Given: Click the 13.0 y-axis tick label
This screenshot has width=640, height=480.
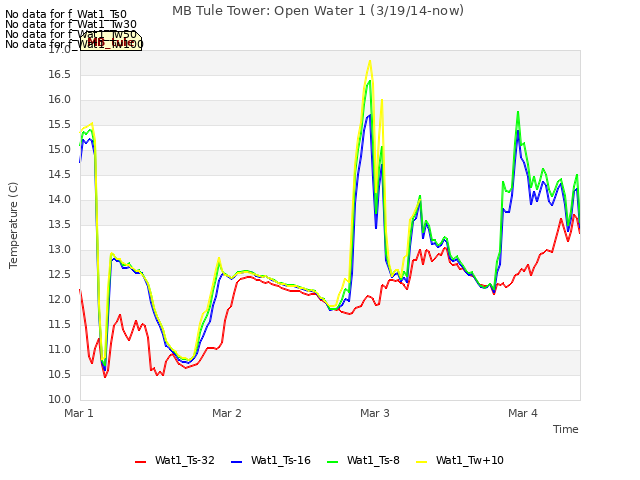Looking at the screenshot, I should tap(60, 250).
